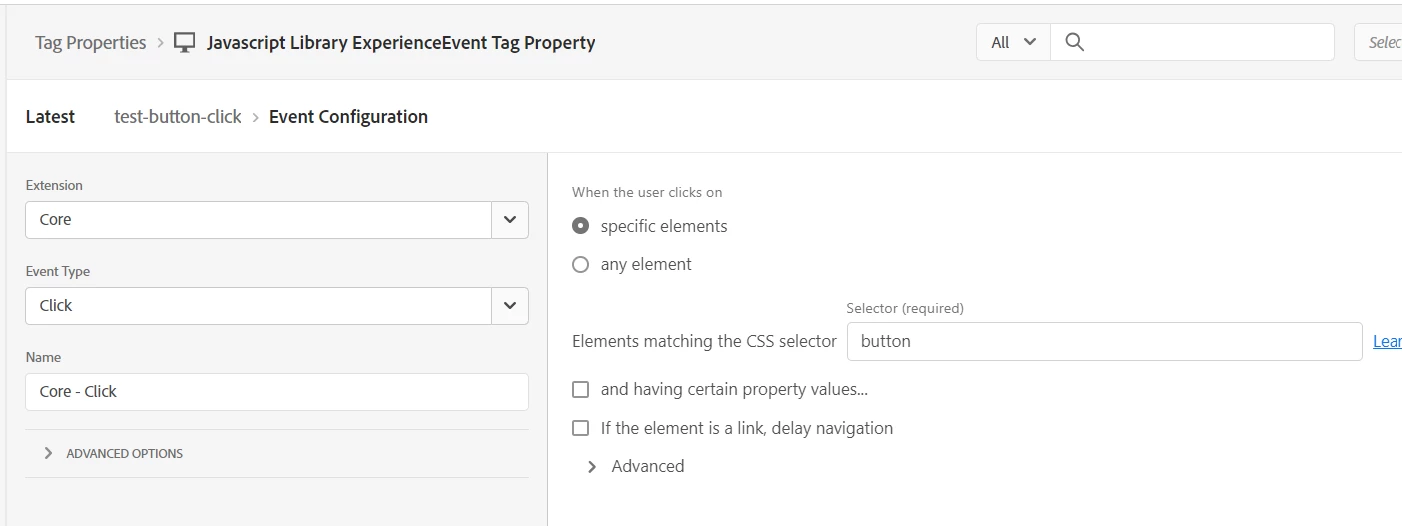Expand the Advanced Options chevron
Screen dimensions: 1402x526
(x=48, y=454)
